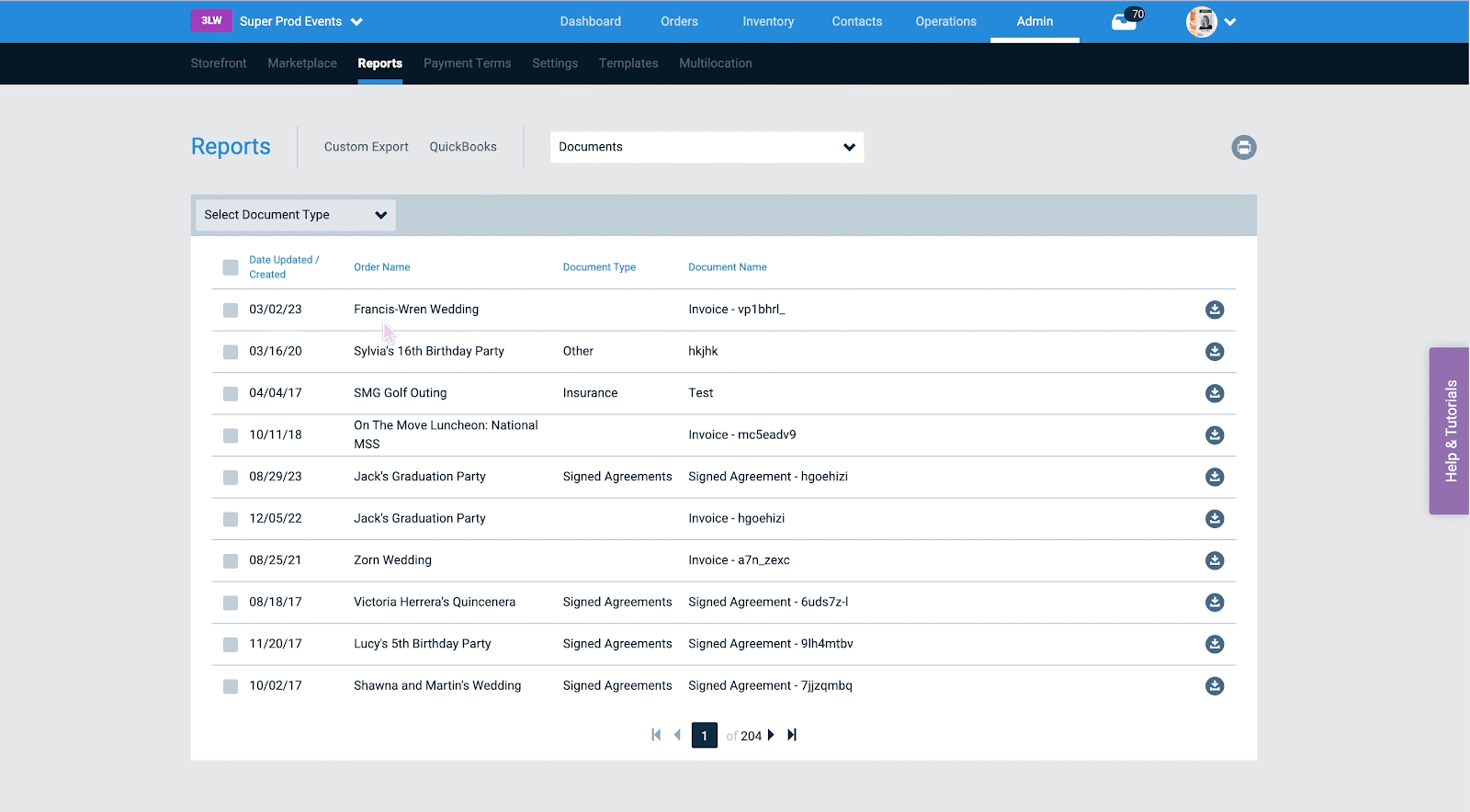Open the Custom Export link
1470x812 pixels.
[366, 147]
